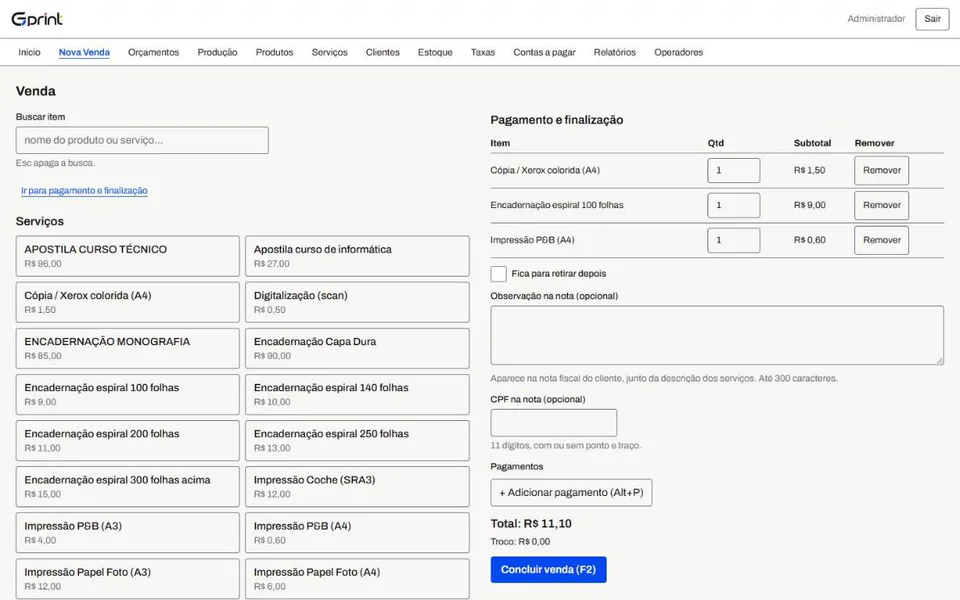Image resolution: width=960 pixels, height=600 pixels.
Task: Add Encadernação Capa Dura service
Action: tap(357, 348)
